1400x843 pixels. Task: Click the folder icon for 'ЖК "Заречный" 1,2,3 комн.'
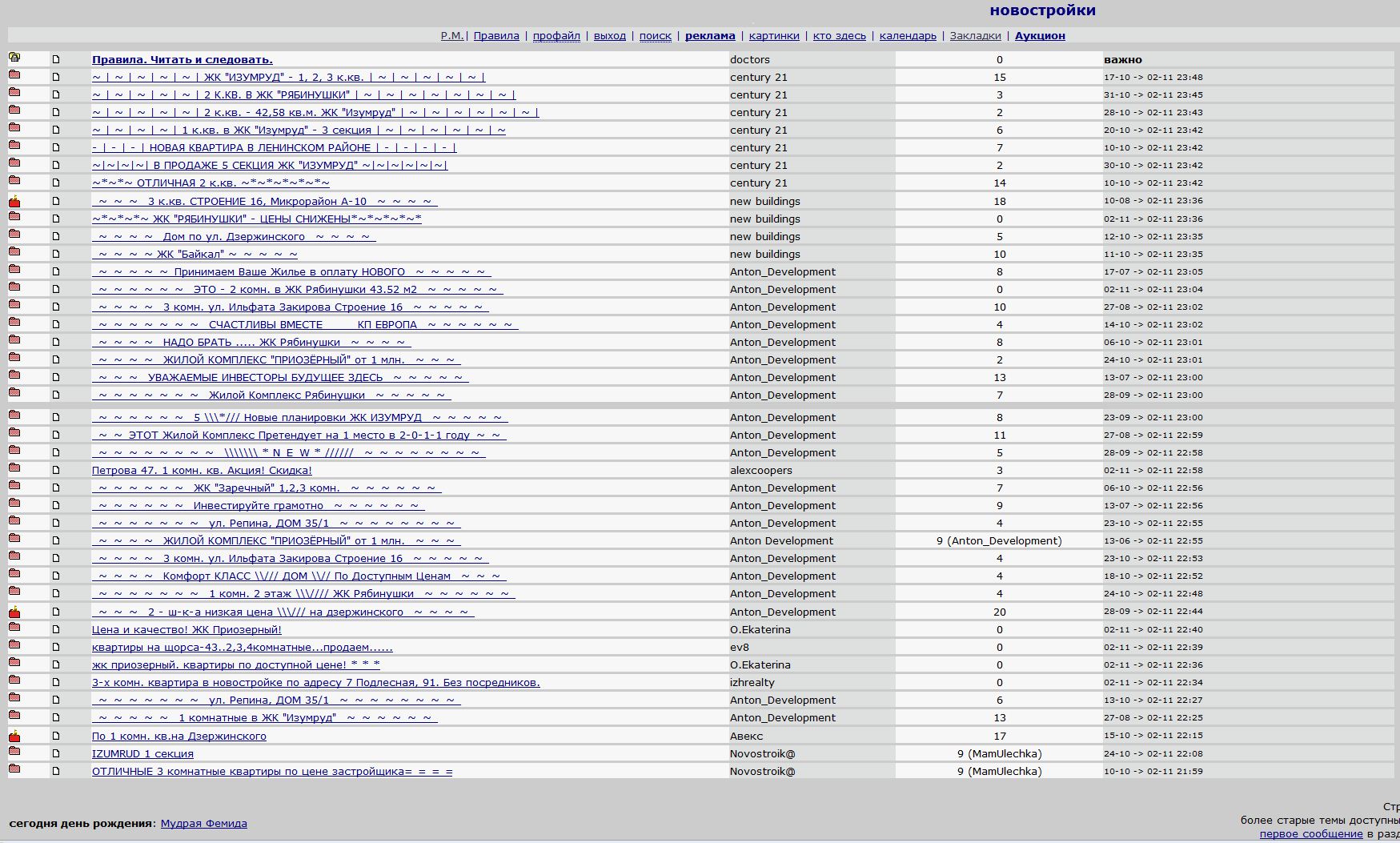coord(14,486)
